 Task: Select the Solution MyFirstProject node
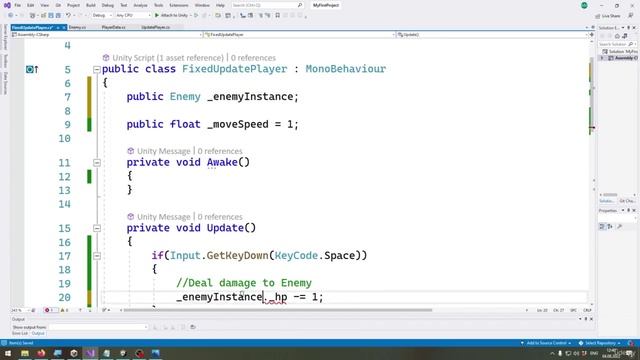pos(620,52)
